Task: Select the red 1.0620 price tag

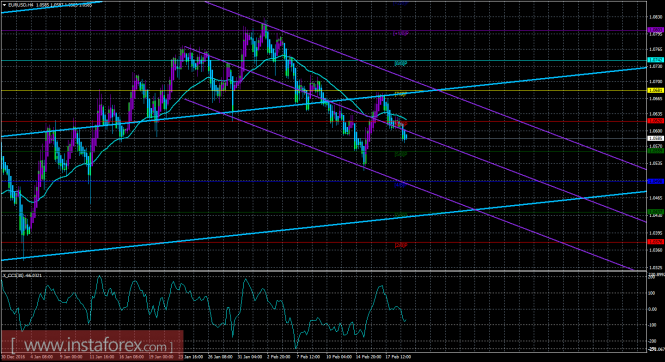Action: pyautogui.click(x=655, y=121)
